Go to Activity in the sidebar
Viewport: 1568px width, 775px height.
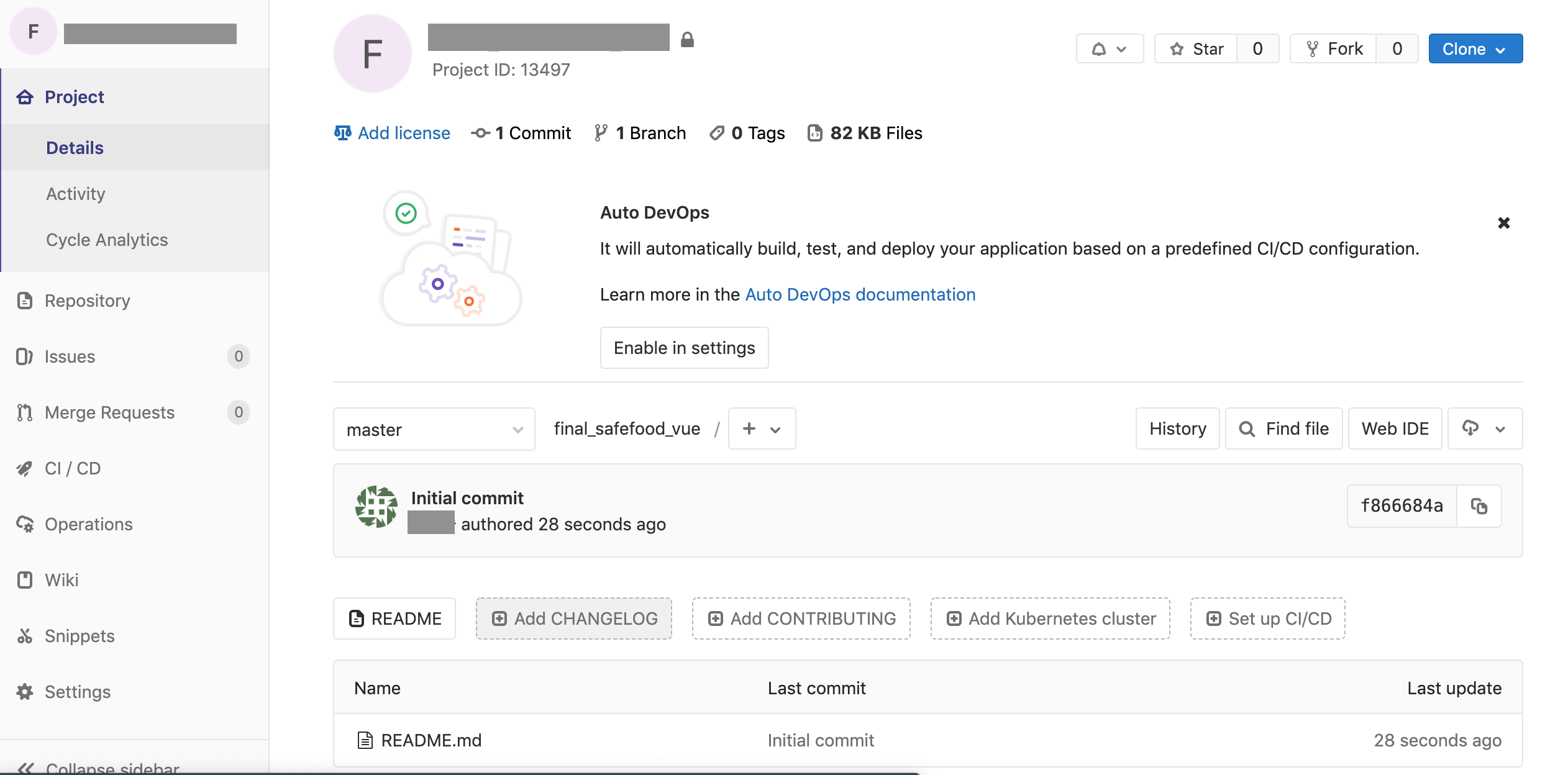(x=75, y=194)
